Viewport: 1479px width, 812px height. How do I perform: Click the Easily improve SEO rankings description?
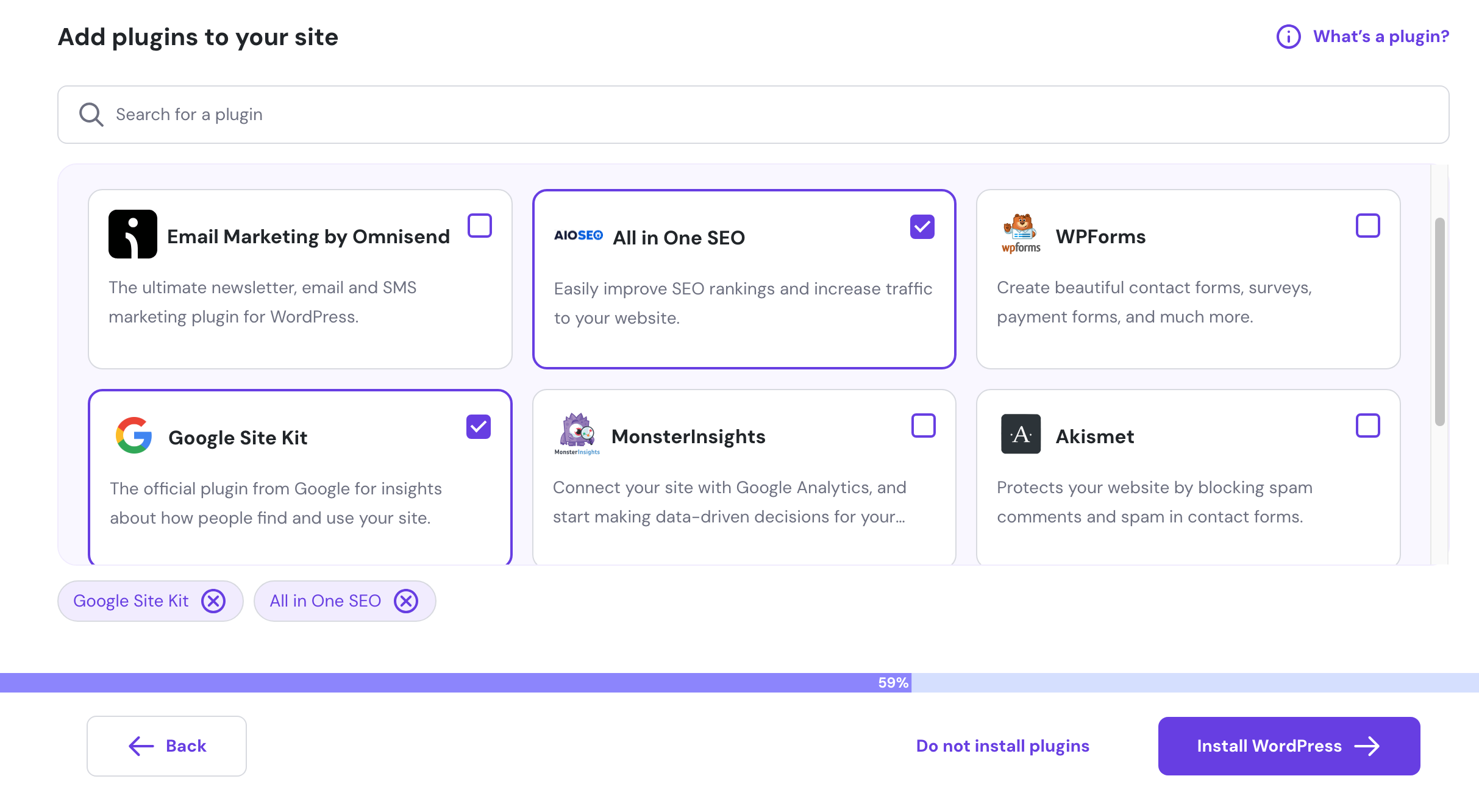coord(743,304)
